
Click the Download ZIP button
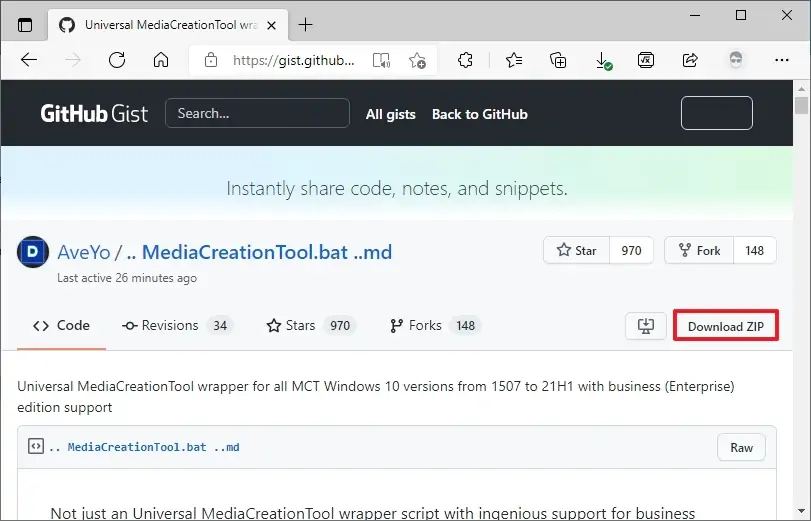pos(726,326)
